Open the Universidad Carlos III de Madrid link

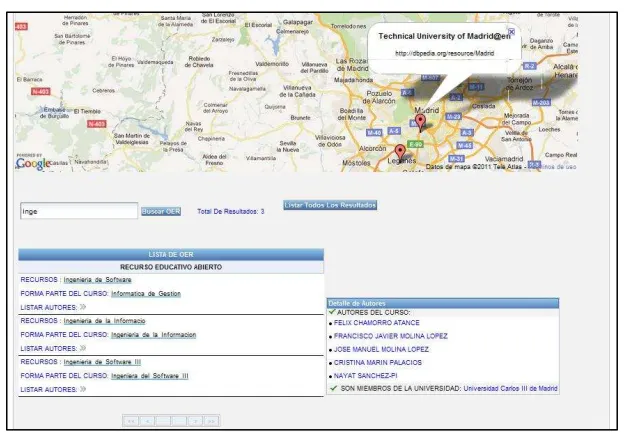click(x=510, y=389)
